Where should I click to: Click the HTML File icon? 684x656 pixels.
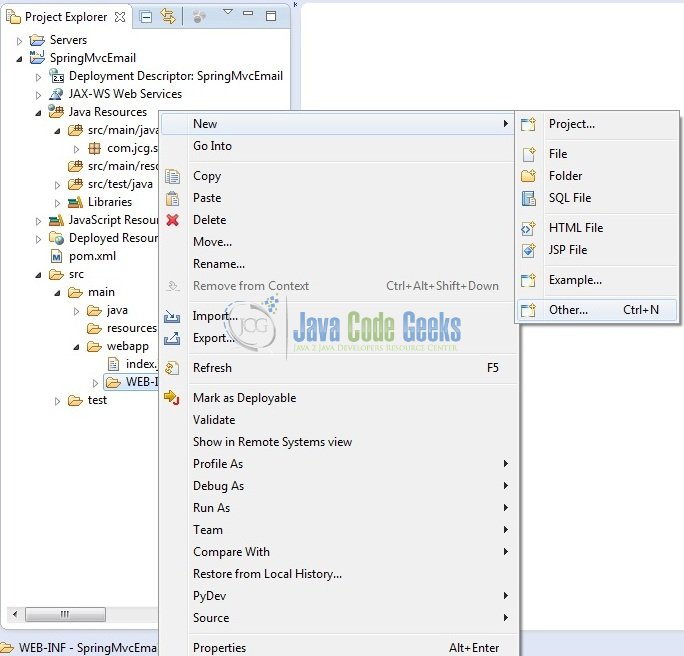528,228
